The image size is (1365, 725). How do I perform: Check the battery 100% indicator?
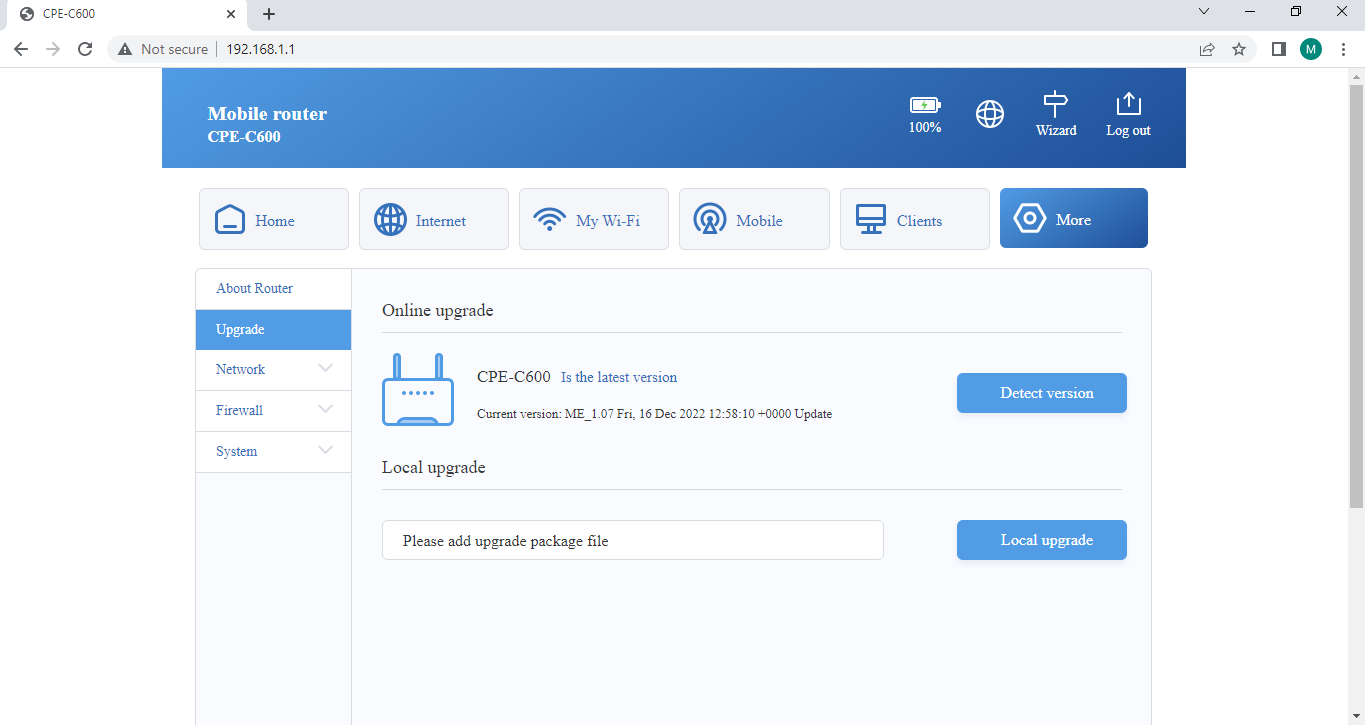click(925, 115)
